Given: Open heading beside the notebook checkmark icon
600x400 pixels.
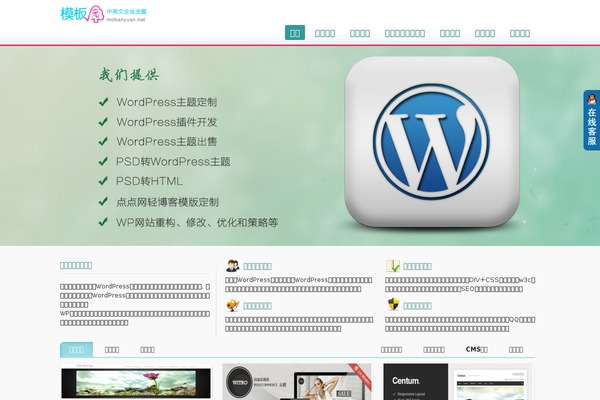Looking at the screenshot, I should click(417, 266).
